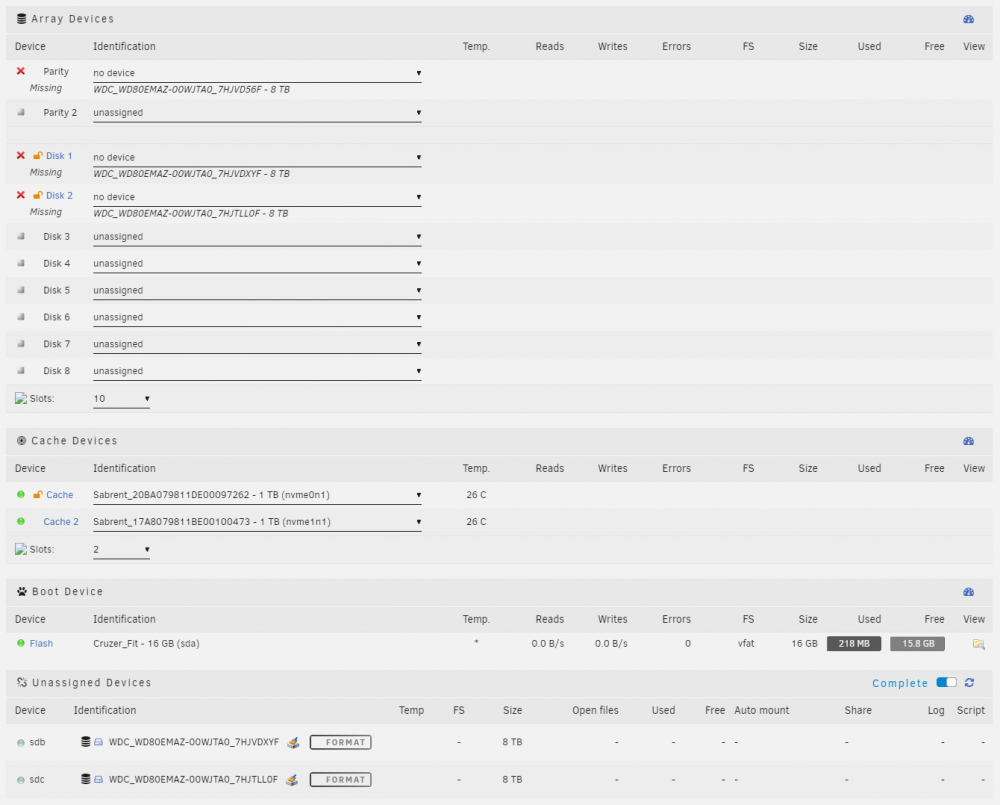Open the Cache Sabrent nvme0n1 dropdown

coord(257,495)
